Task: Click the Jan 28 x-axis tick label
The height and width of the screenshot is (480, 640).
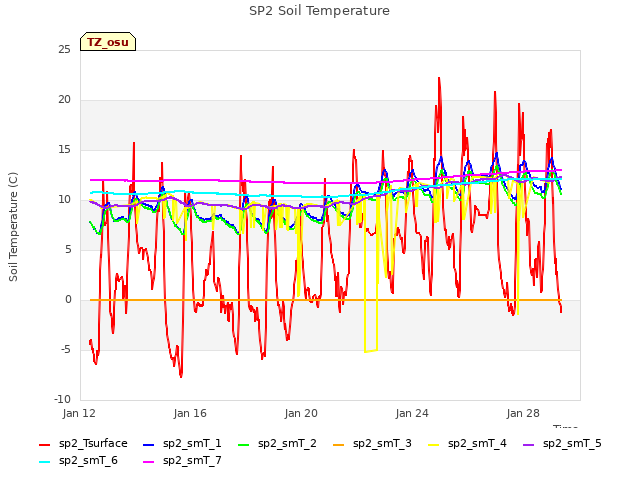Action: (x=523, y=413)
